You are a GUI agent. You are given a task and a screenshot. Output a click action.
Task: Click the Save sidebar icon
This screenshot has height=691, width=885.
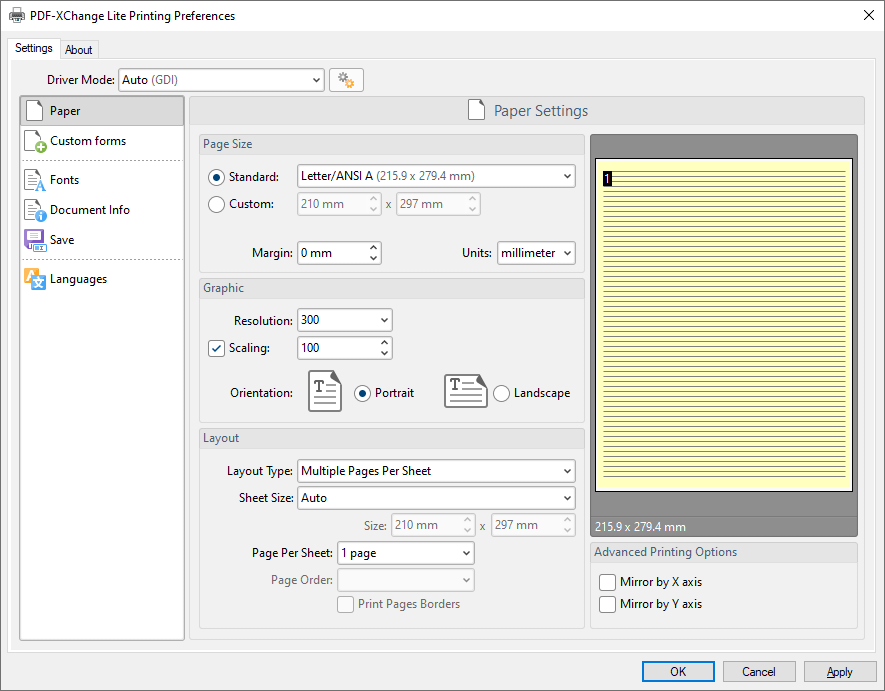tap(33, 240)
